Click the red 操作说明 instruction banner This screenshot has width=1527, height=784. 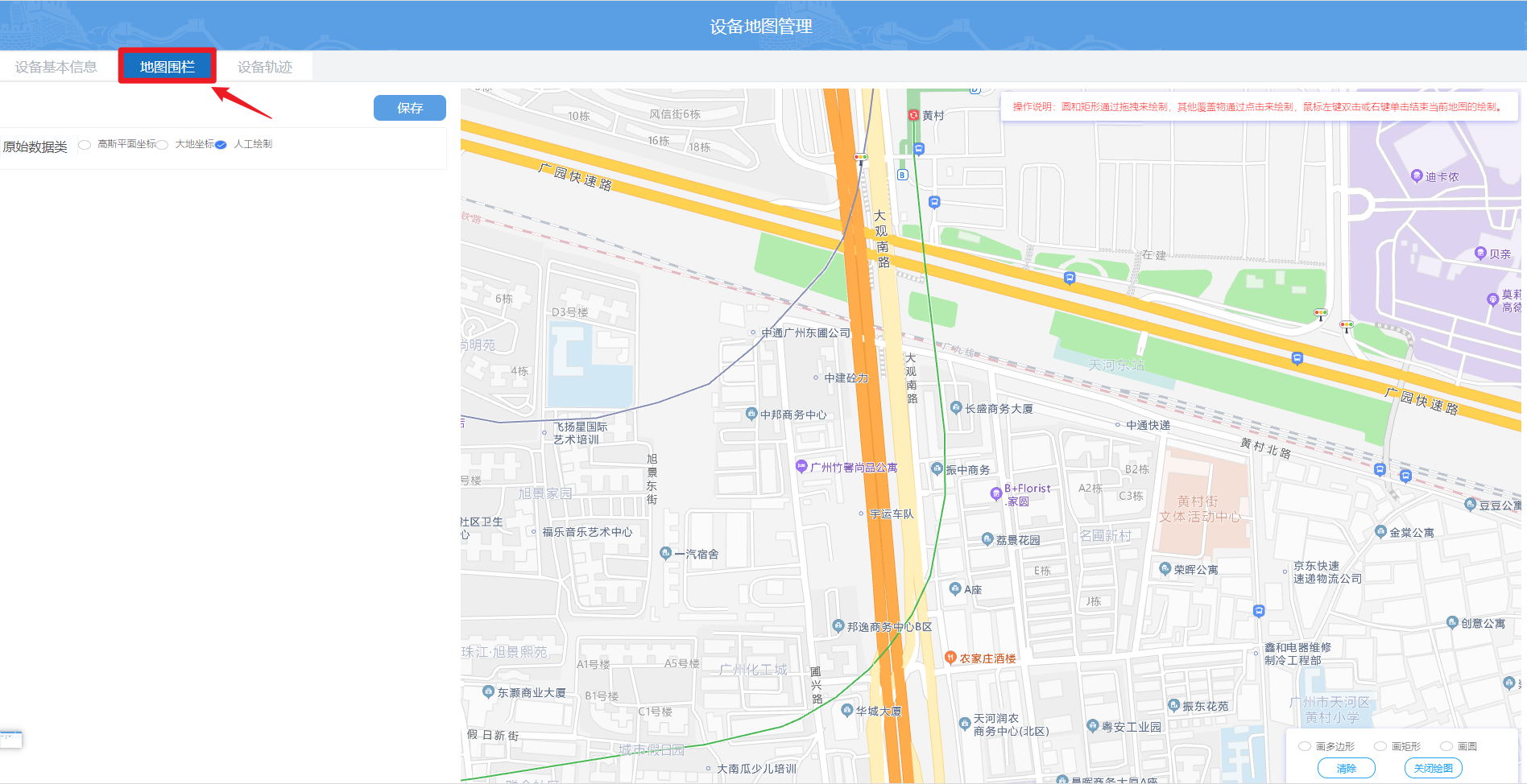click(1259, 106)
